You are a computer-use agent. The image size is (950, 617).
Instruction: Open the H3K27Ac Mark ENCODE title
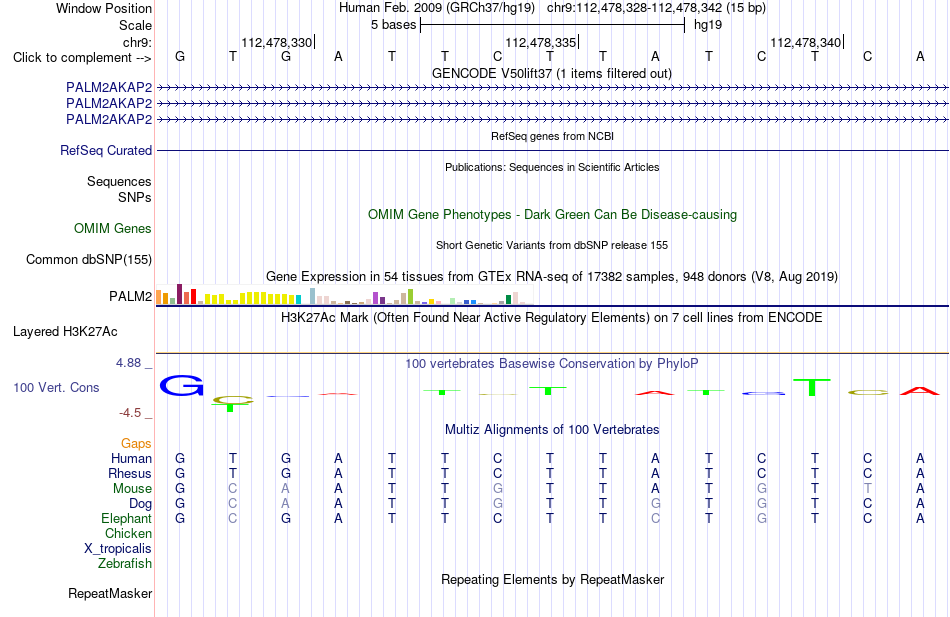coord(552,318)
